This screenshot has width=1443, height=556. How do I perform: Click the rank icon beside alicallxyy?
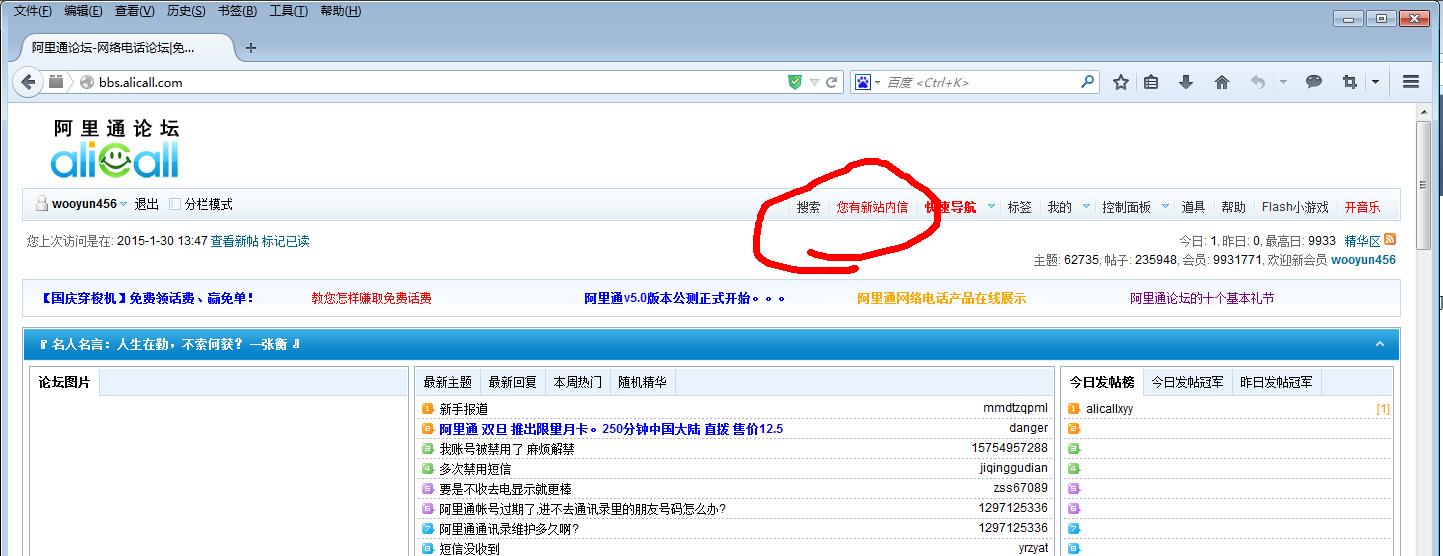click(1074, 409)
